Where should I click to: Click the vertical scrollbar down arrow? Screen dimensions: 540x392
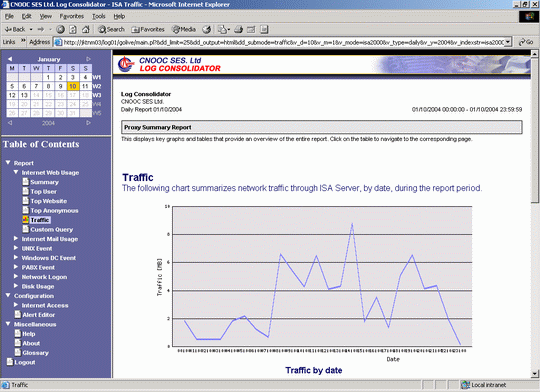(x=534, y=373)
